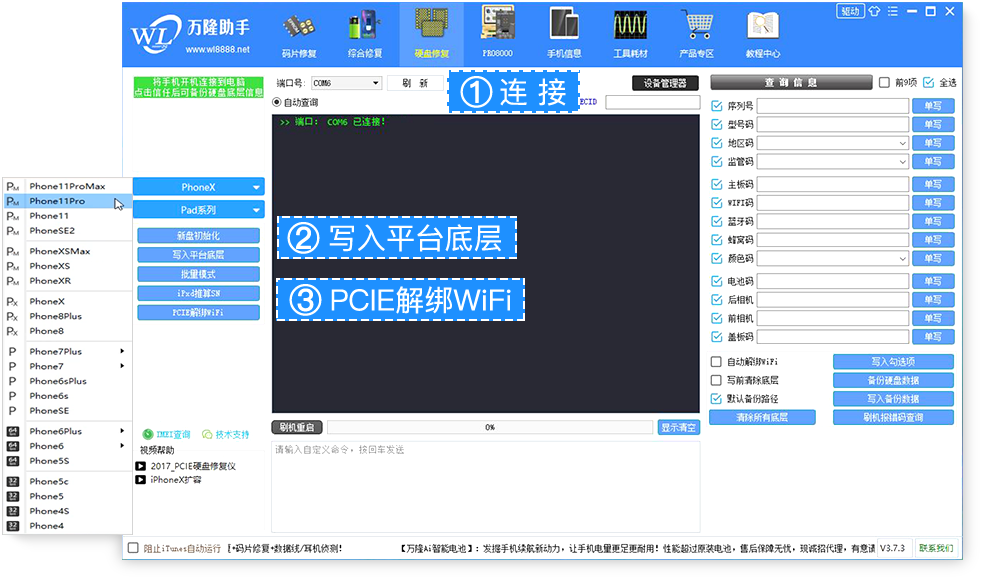Toggle the 默认备份路径 checkbox

pos(716,399)
